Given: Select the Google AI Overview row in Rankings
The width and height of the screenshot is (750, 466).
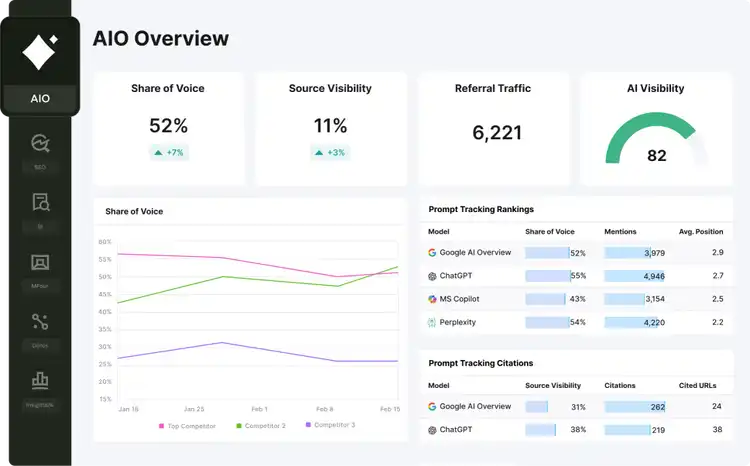Looking at the screenshot, I should click(x=576, y=253).
